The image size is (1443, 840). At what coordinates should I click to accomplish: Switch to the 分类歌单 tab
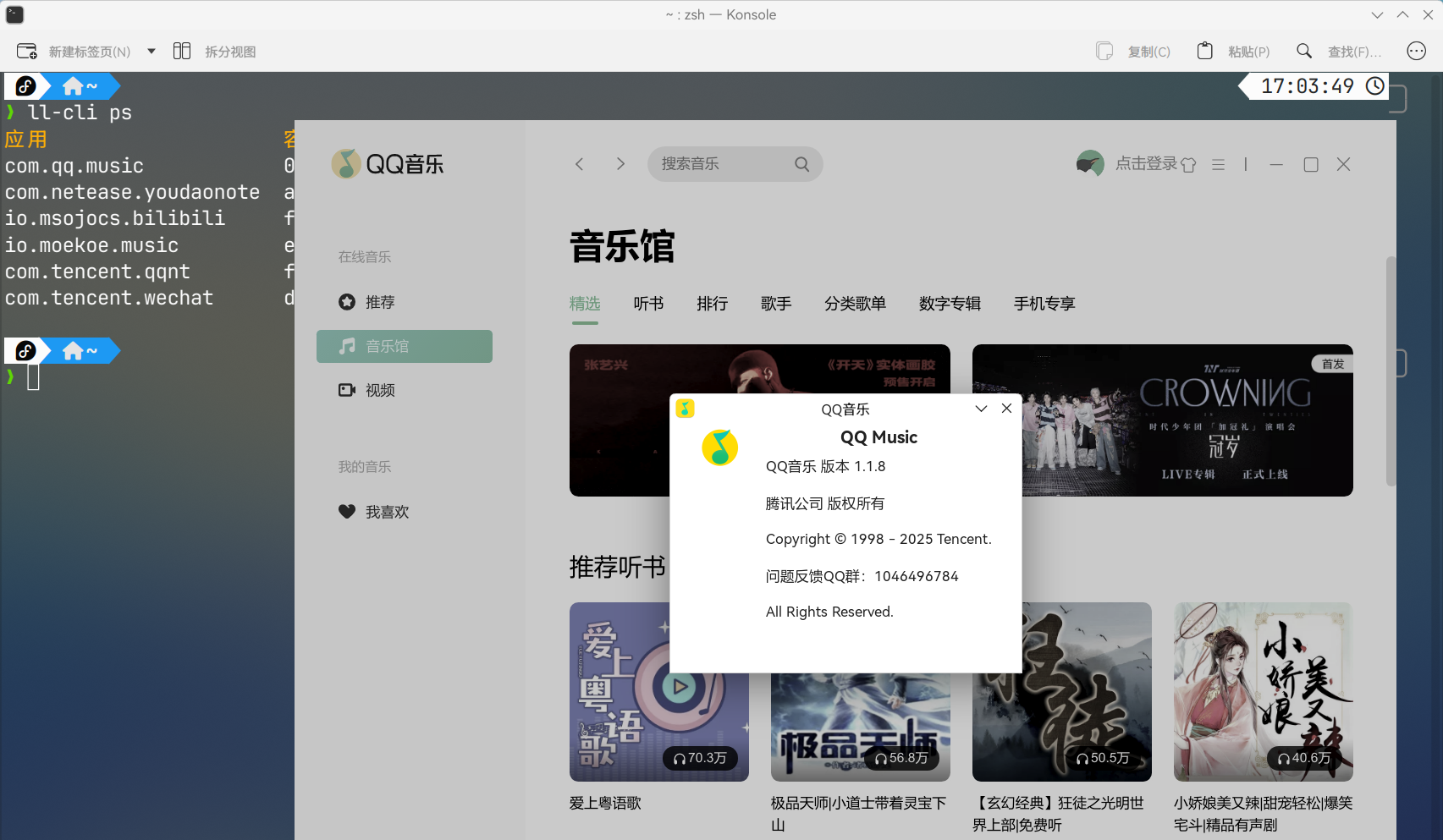[x=855, y=304]
